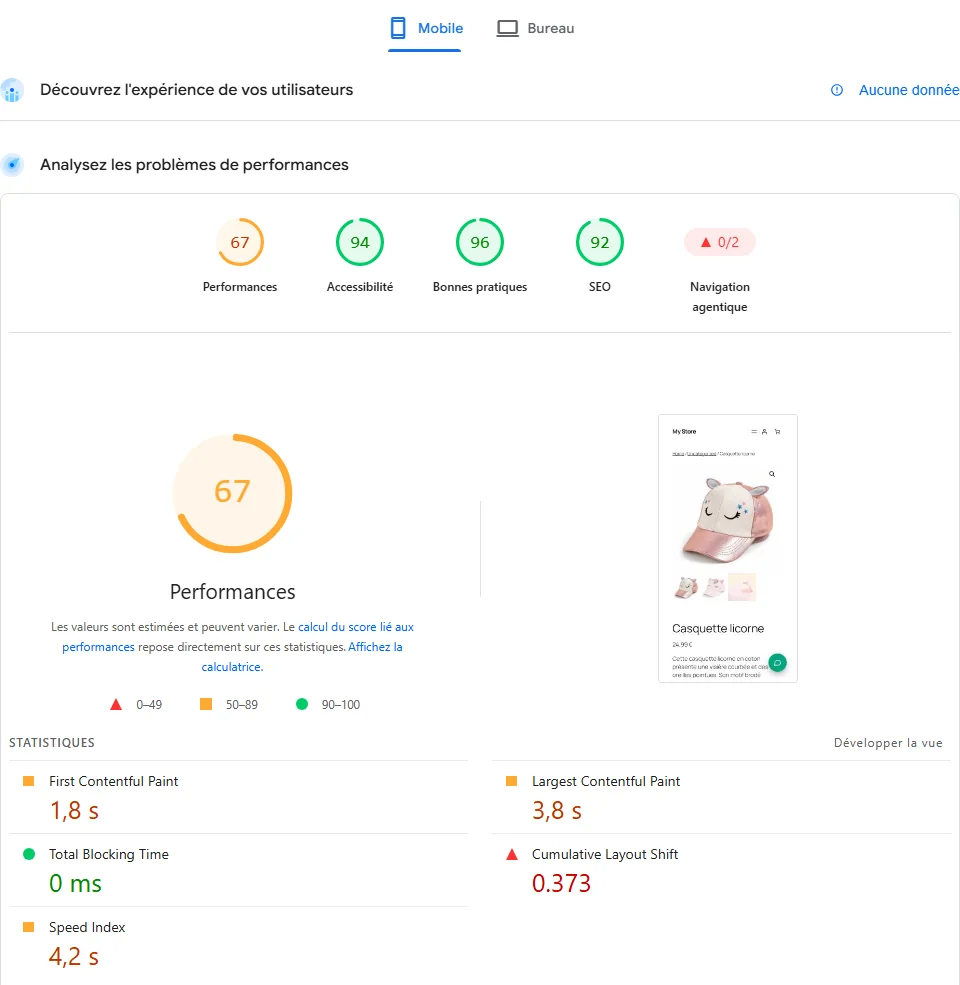Image resolution: width=960 pixels, height=985 pixels.
Task: Open the Aucune donnée link
Action: (x=908, y=90)
